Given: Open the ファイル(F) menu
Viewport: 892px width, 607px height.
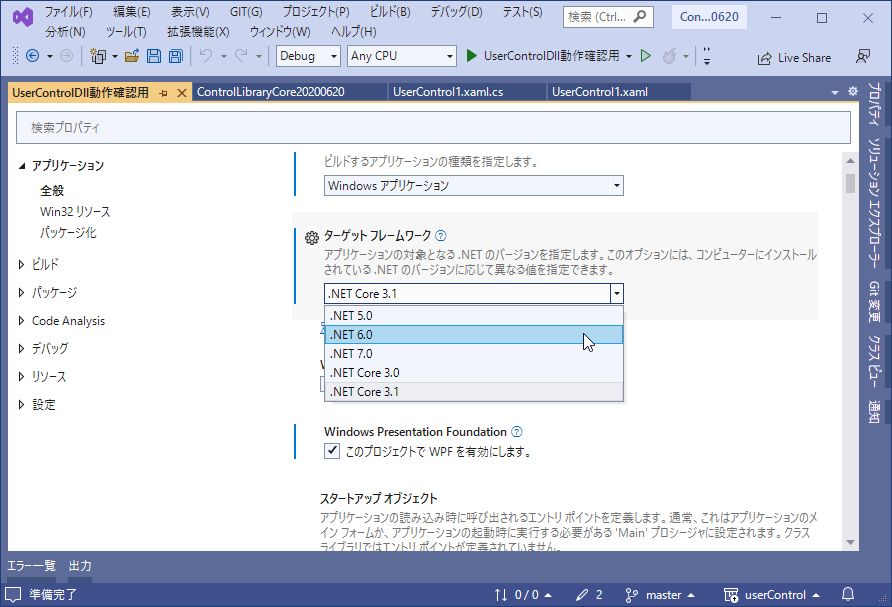Looking at the screenshot, I should point(68,12).
